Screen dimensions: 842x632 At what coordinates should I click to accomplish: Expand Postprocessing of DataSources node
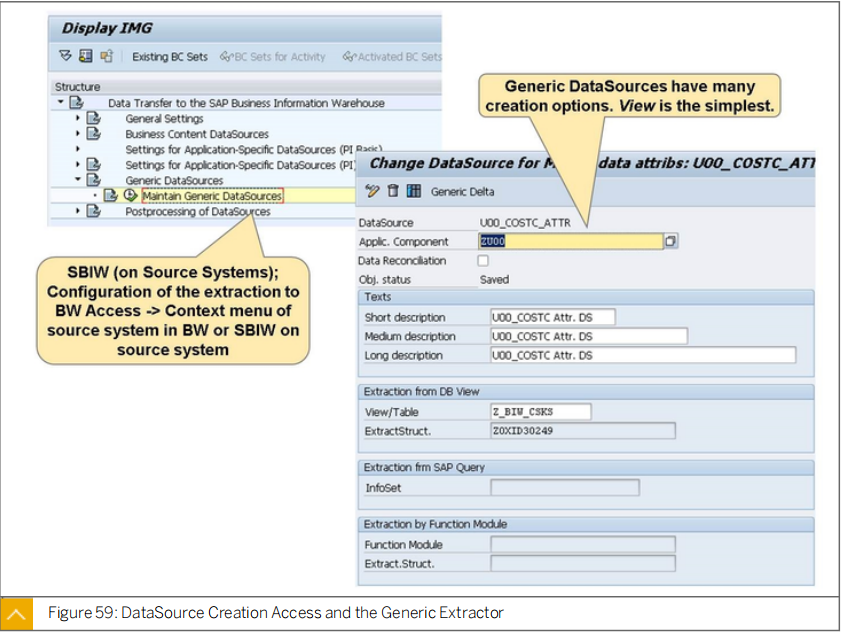pyautogui.click(x=78, y=211)
